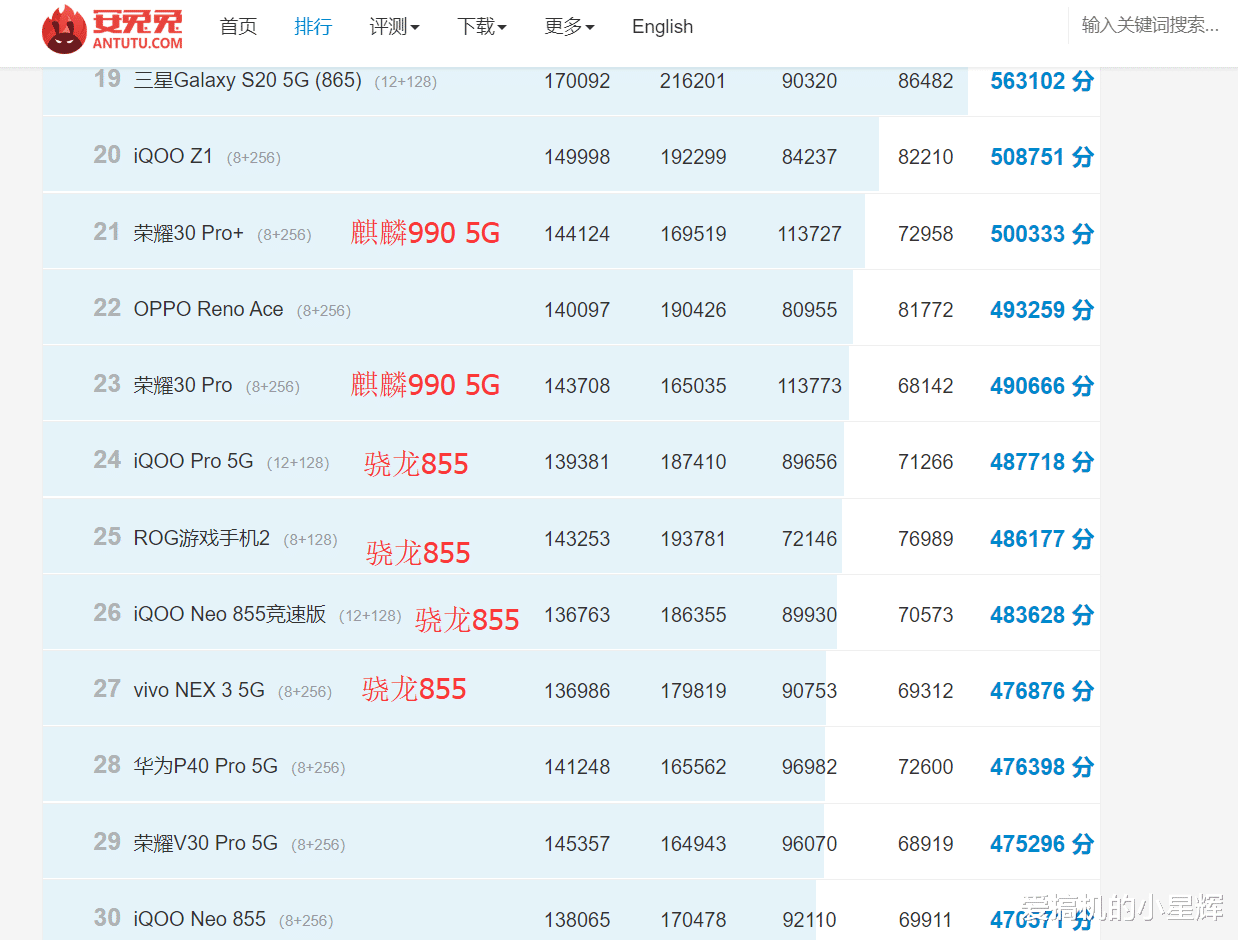Click the CPU score 149998

tap(577, 157)
